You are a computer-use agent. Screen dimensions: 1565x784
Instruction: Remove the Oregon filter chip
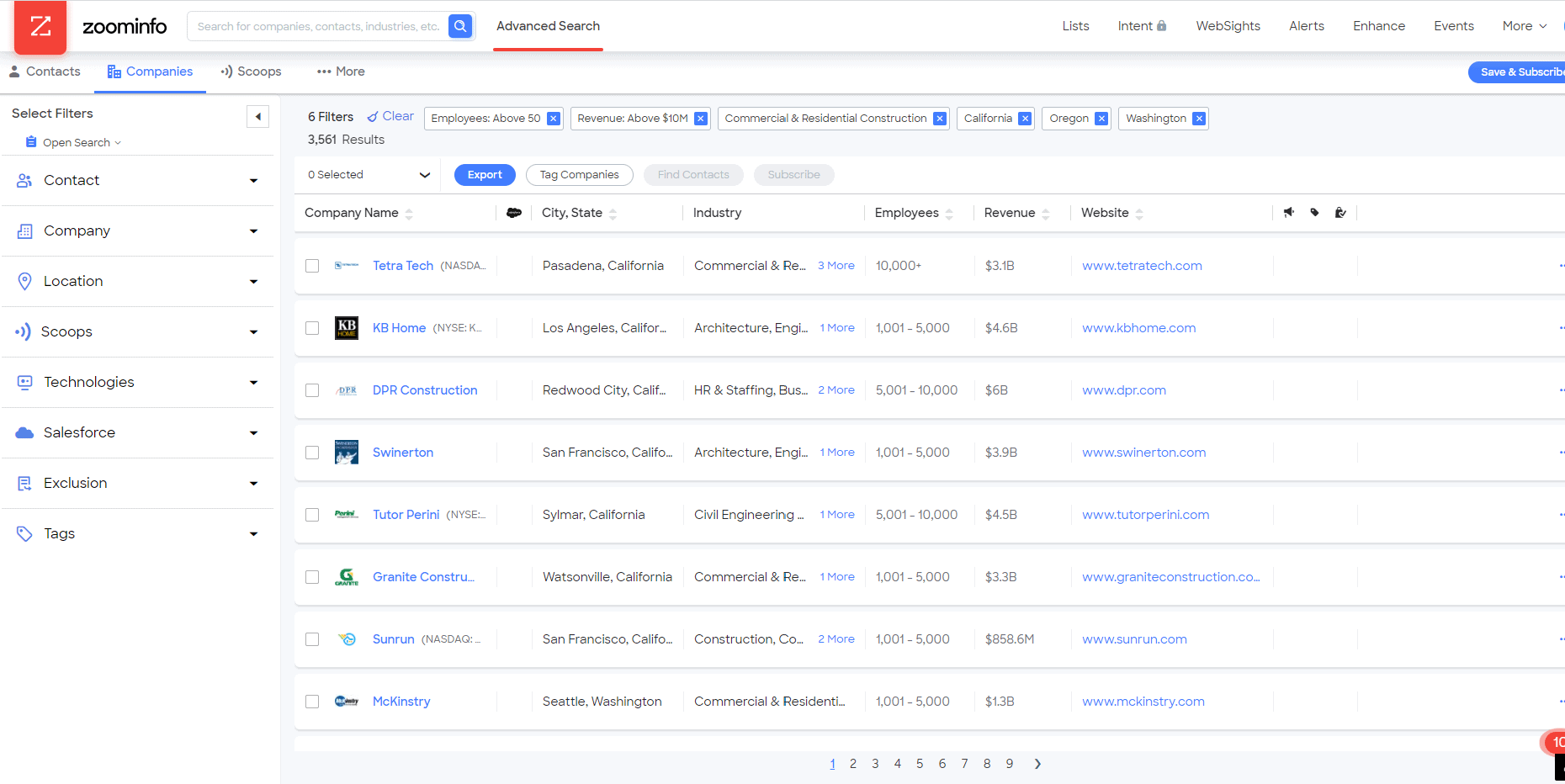click(x=1101, y=119)
